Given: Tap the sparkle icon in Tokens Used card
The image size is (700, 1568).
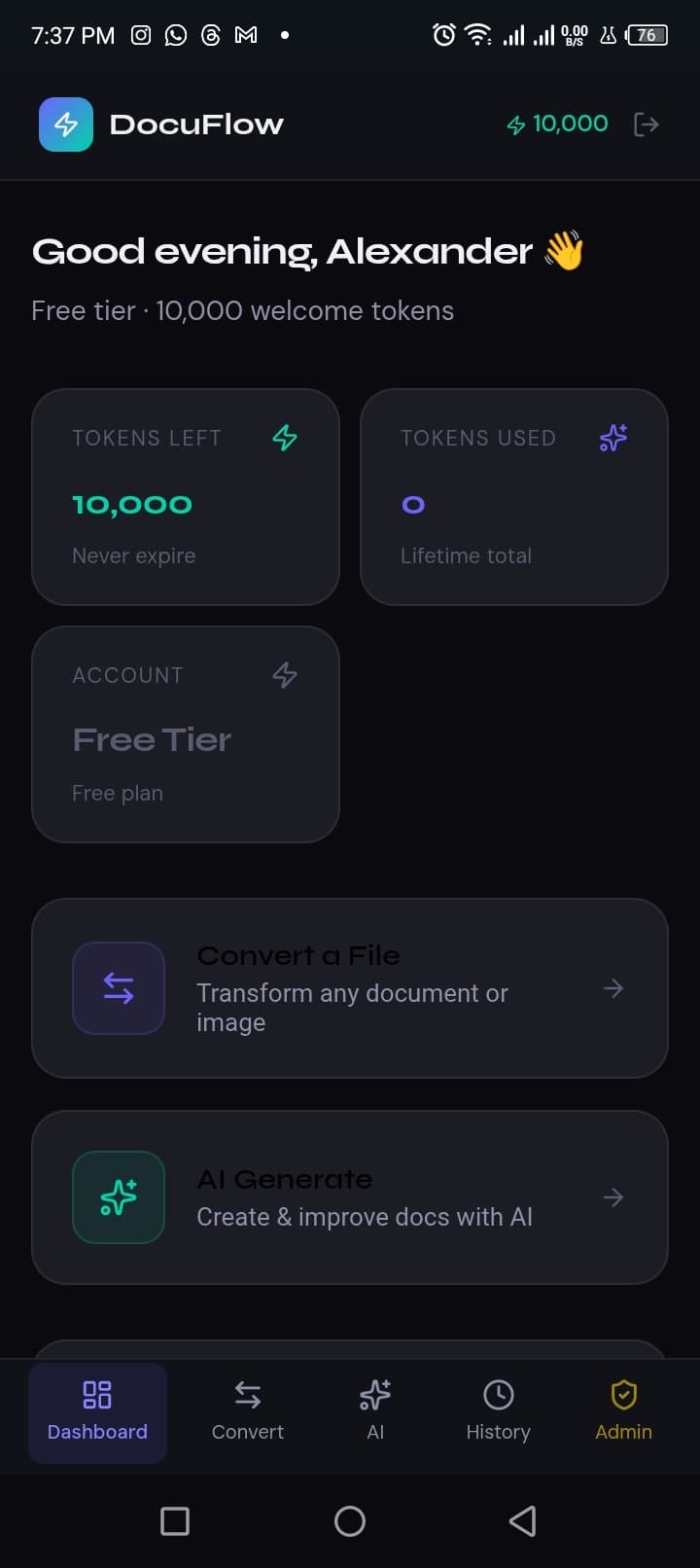Looking at the screenshot, I should [x=613, y=438].
